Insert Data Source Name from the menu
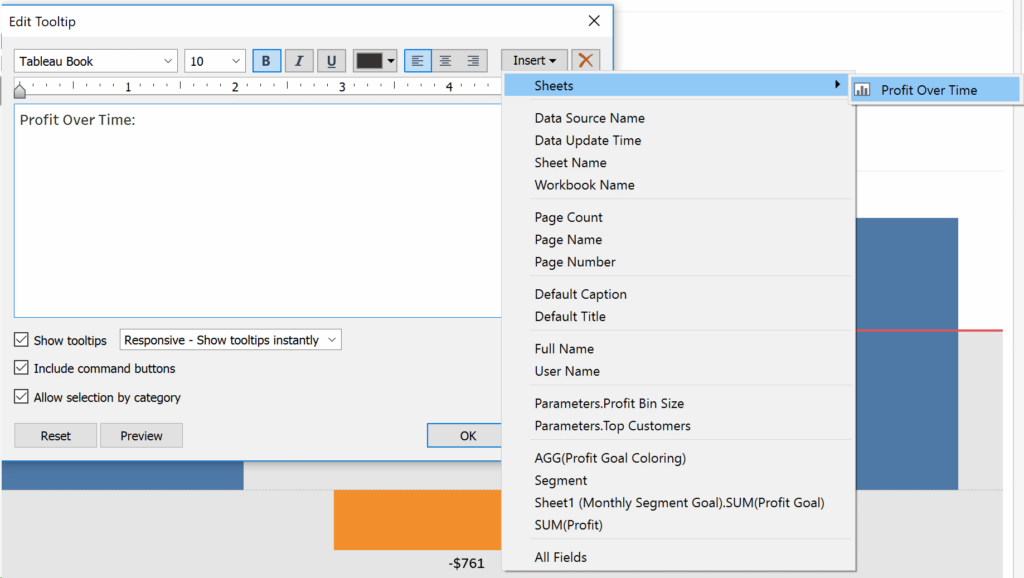Viewport: 1024px width, 578px height. 589,117
